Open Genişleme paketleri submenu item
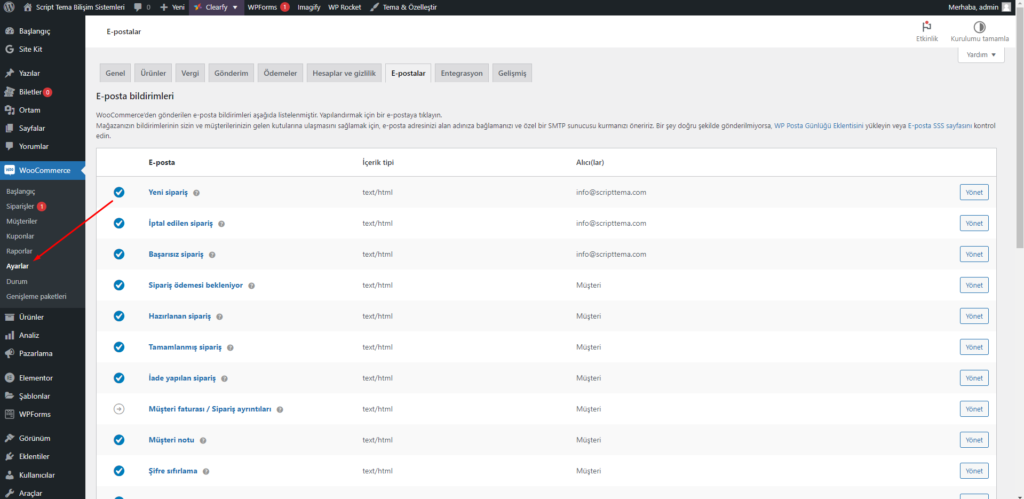The height and width of the screenshot is (499, 1024). pos(36,296)
